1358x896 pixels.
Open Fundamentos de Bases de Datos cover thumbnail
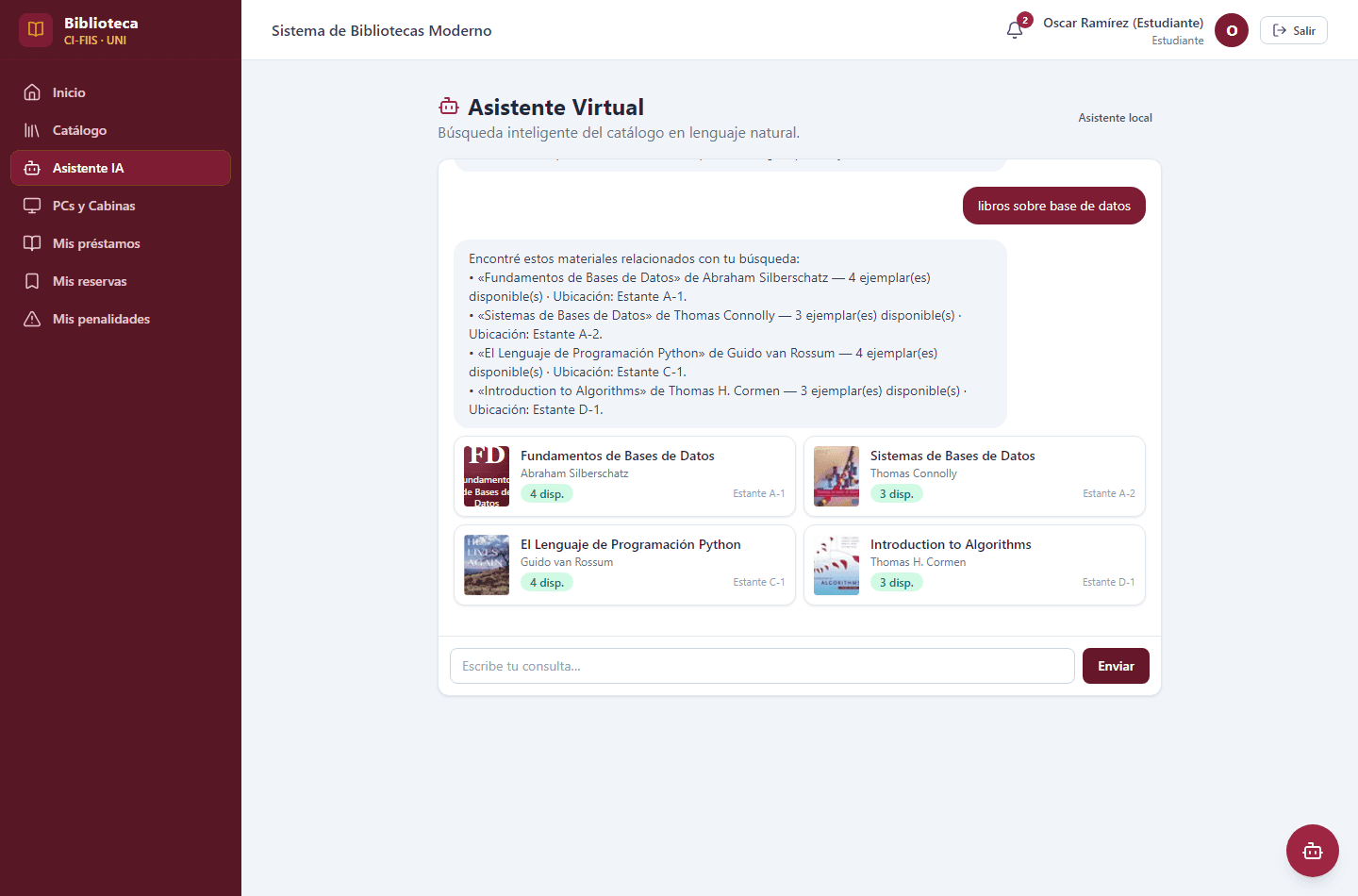point(487,476)
